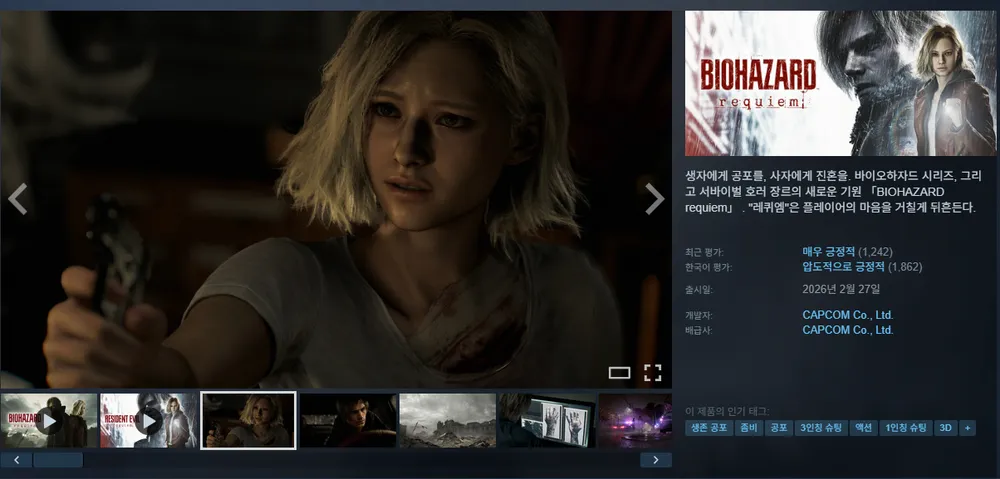The image size is (1000, 479).
Task: Play the RESIDENT EVIL trailer thumbnail
Action: (x=149, y=420)
